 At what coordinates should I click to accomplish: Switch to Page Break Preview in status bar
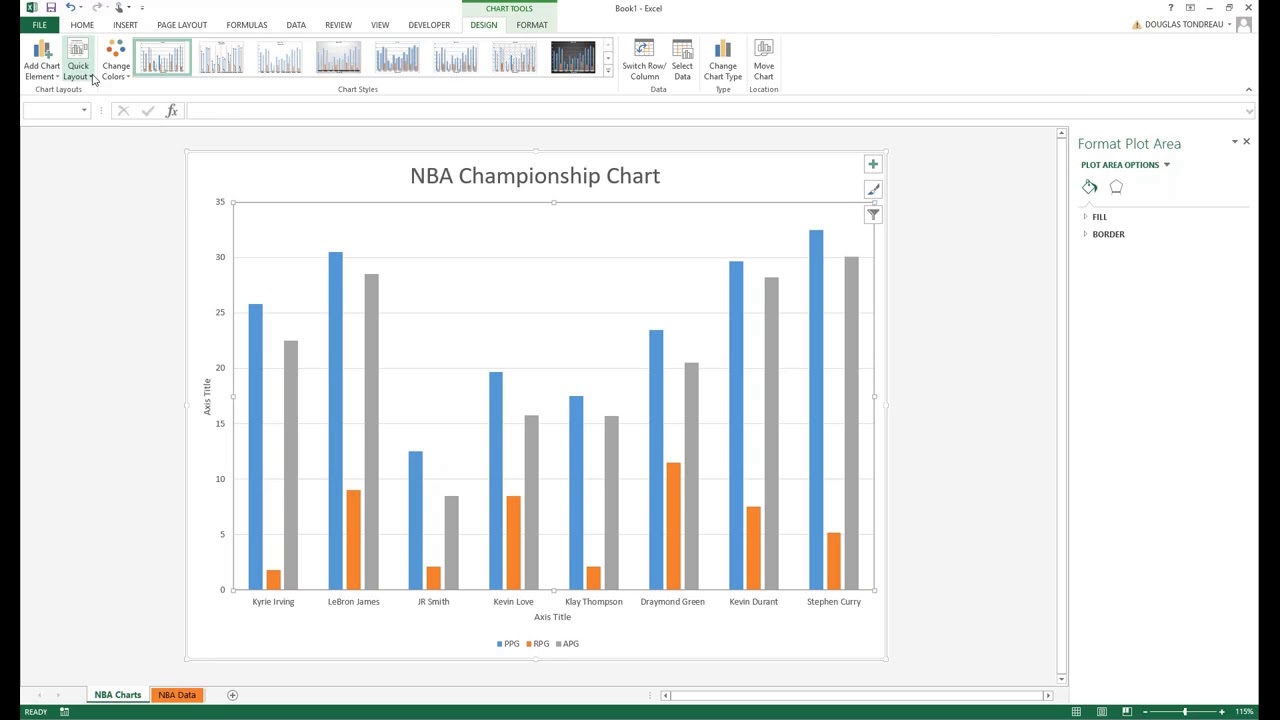(x=1126, y=712)
